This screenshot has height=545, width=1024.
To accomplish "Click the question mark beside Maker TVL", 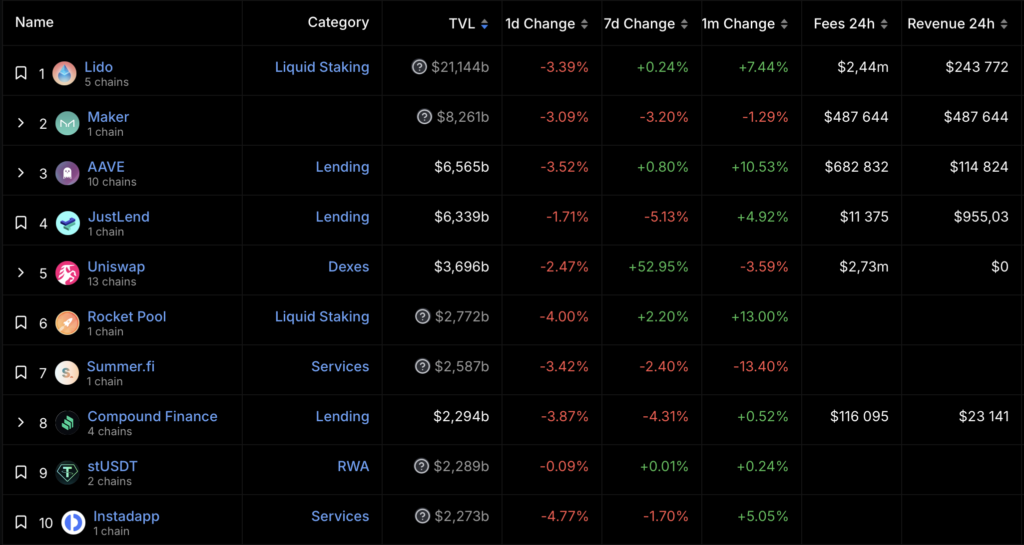I will 425,117.
